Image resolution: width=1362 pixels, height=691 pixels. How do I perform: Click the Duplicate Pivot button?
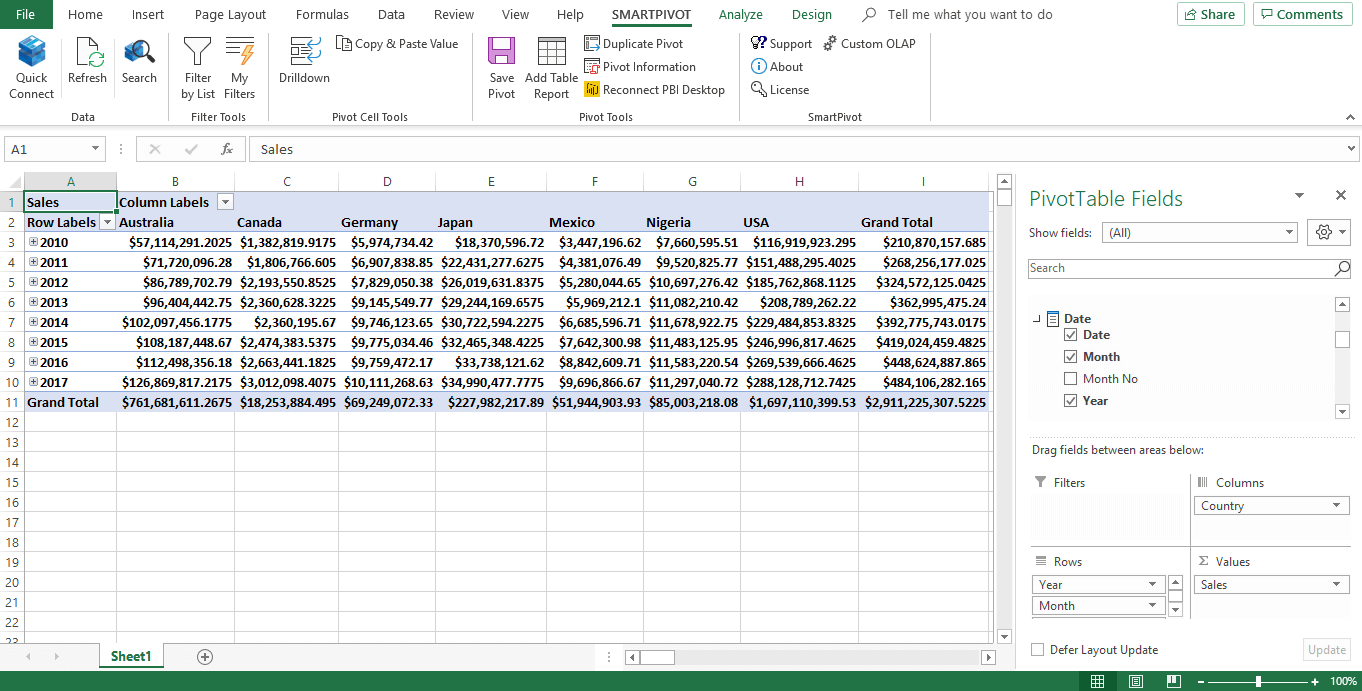coord(641,43)
